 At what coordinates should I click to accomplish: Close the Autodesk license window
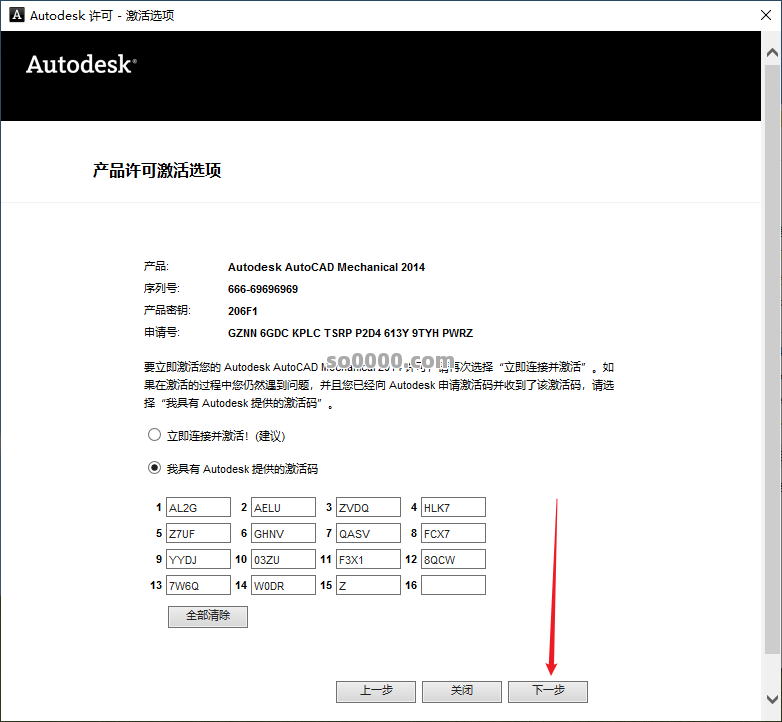point(766,15)
